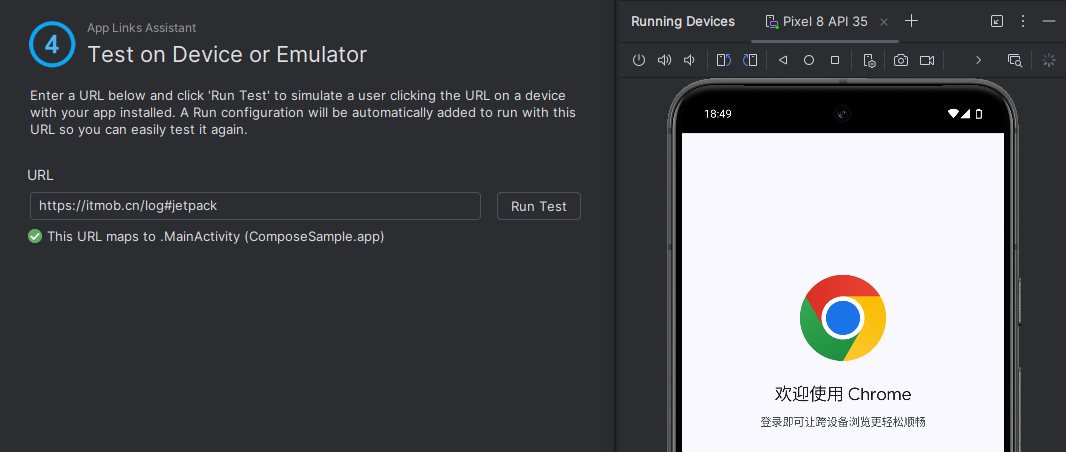Click the emulator status bar clock 18:49
Image resolution: width=1066 pixels, height=452 pixels.
point(718,114)
